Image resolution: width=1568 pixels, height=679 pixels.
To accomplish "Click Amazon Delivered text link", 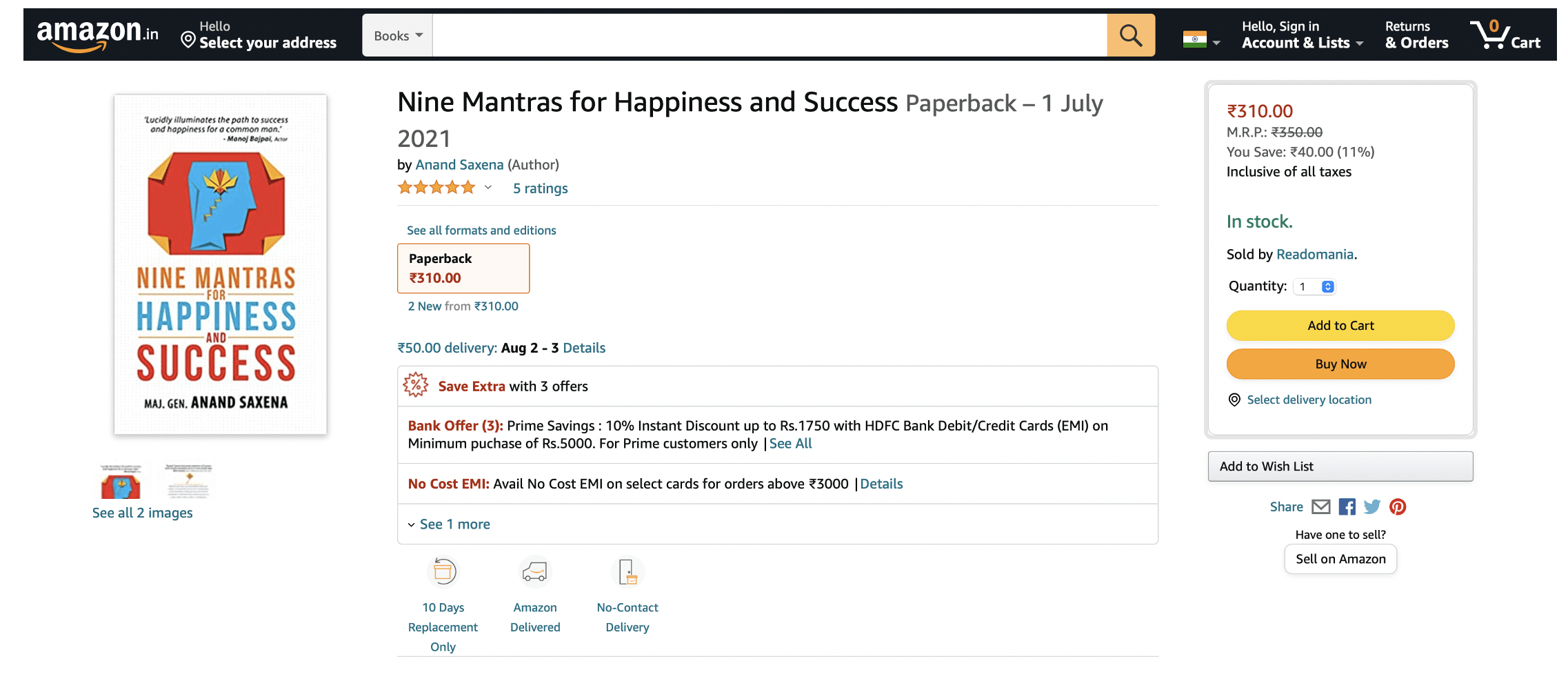I will 535,617.
